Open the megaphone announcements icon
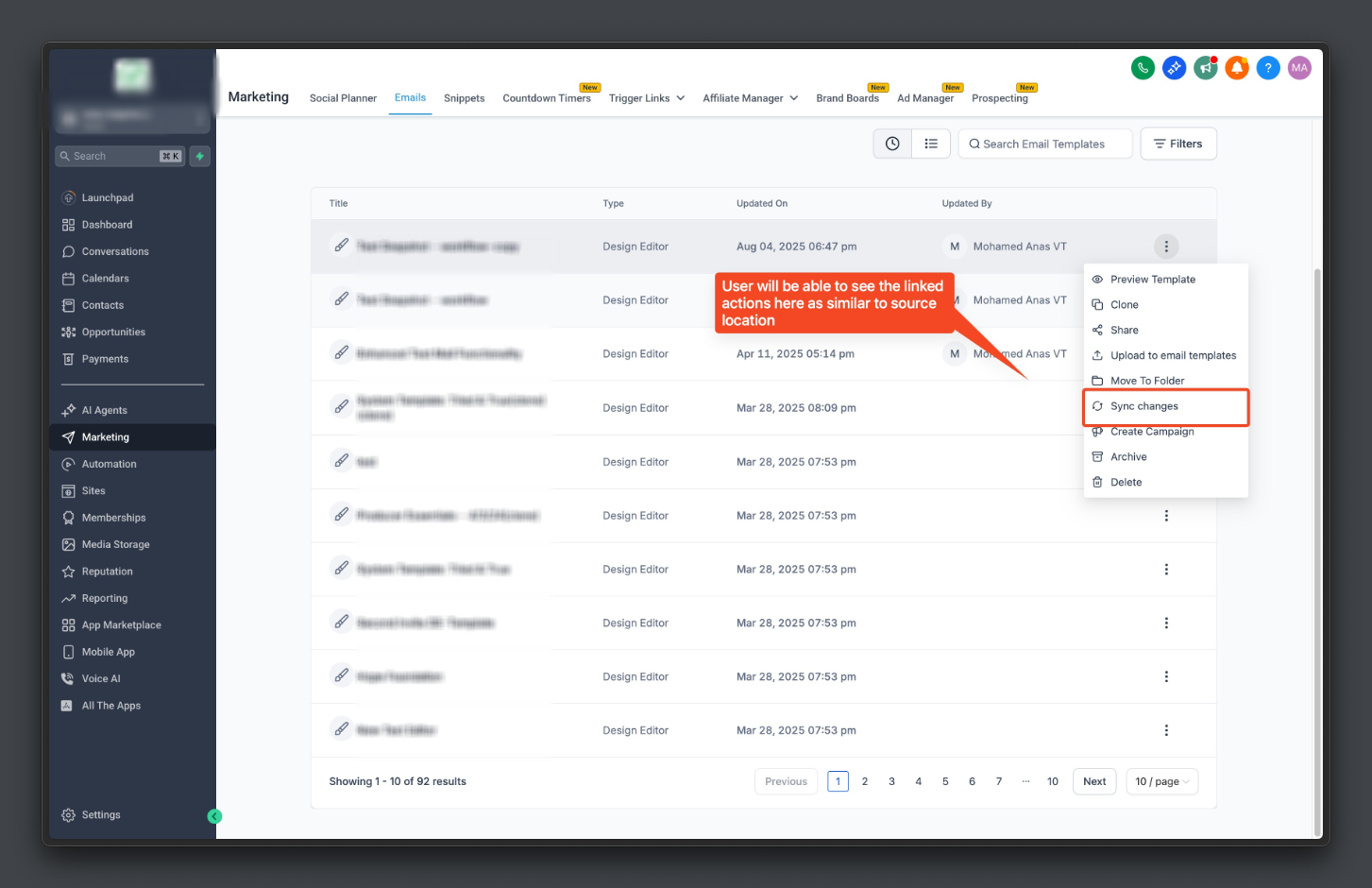 tap(1206, 68)
